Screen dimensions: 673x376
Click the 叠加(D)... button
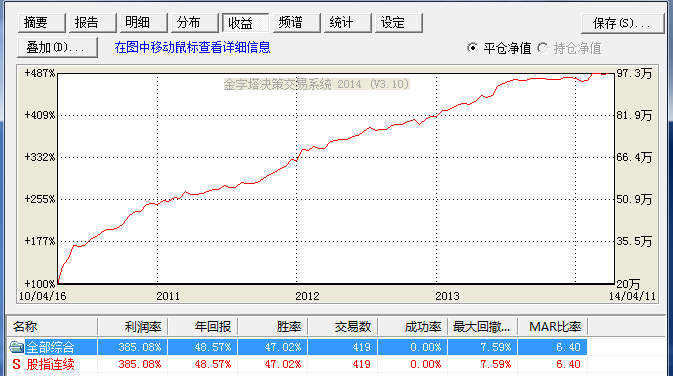click(x=58, y=47)
